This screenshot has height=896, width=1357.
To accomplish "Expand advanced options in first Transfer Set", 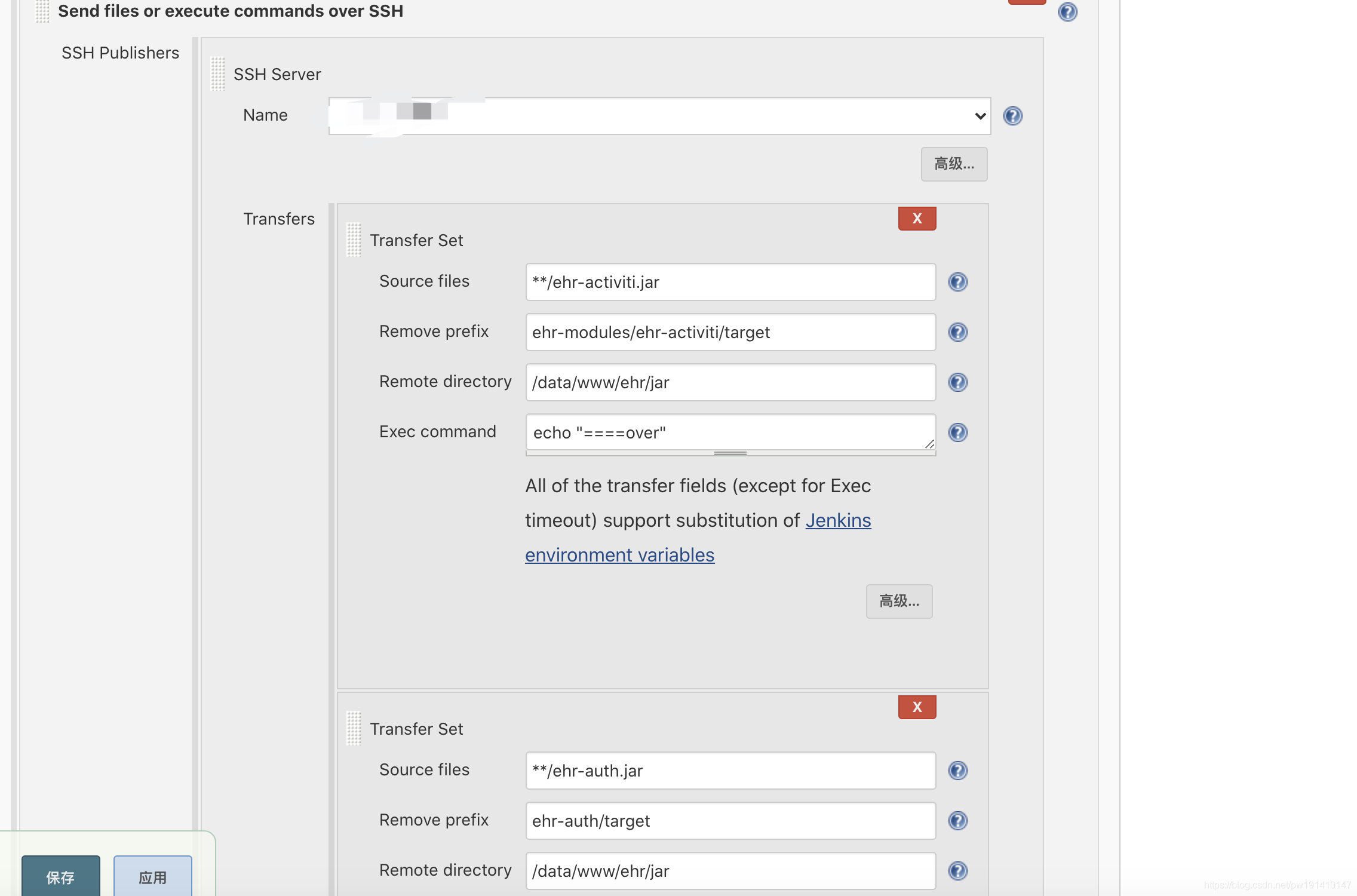I will tap(898, 602).
